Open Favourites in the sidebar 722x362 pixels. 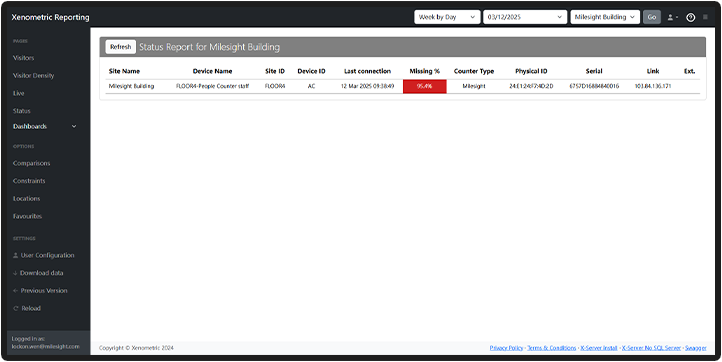(x=27, y=216)
